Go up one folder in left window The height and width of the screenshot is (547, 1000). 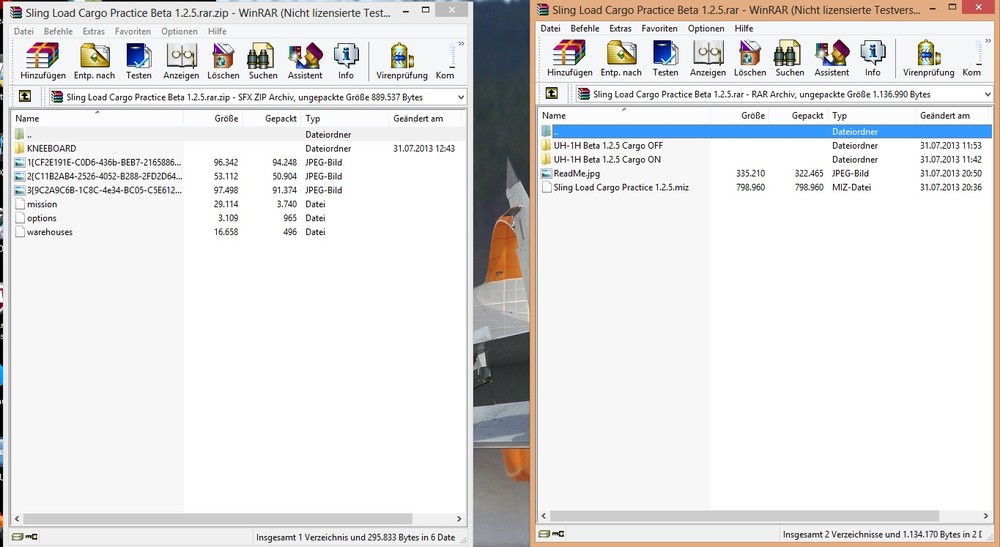pyautogui.click(x=25, y=96)
